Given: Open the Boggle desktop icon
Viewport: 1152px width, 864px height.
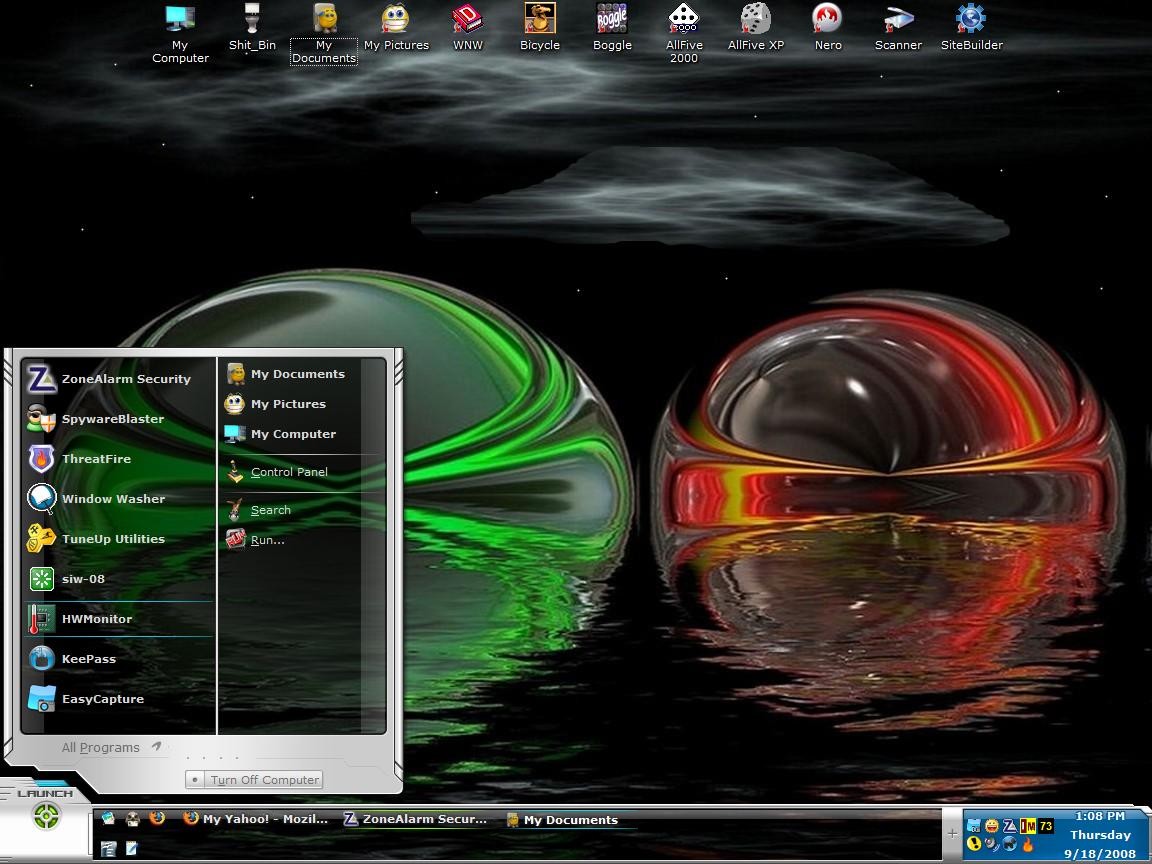Looking at the screenshot, I should point(612,27).
